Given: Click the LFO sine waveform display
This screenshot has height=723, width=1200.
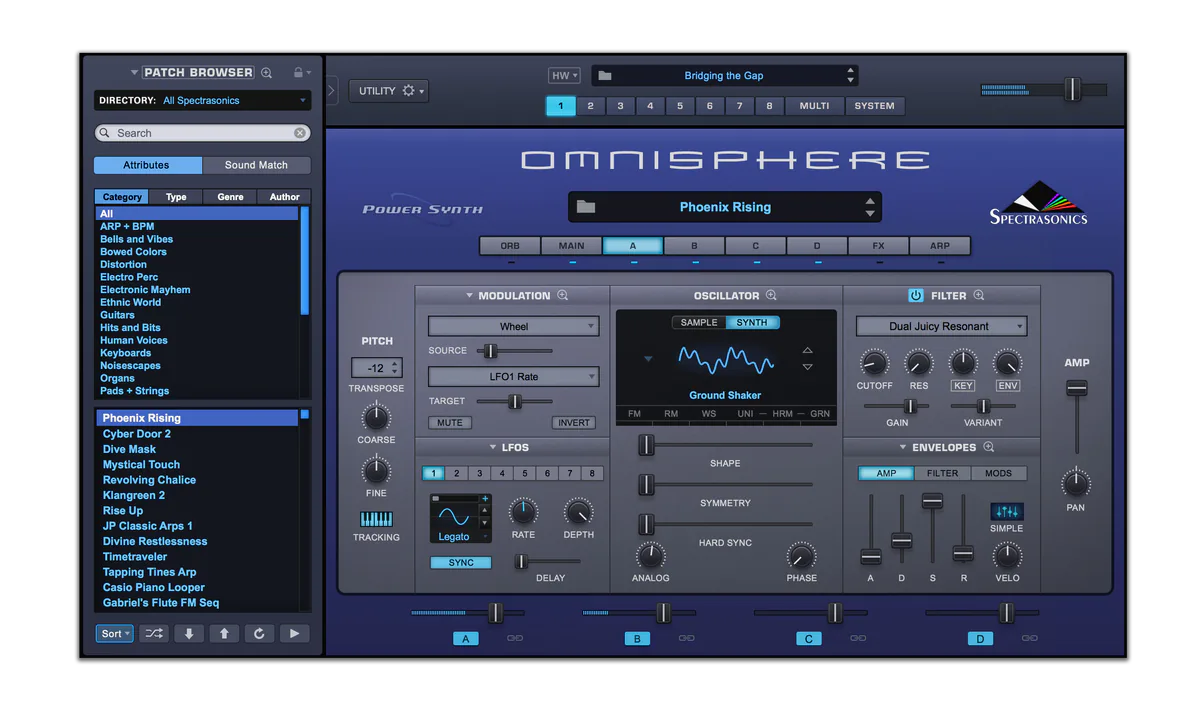Looking at the screenshot, I should 453,517.
